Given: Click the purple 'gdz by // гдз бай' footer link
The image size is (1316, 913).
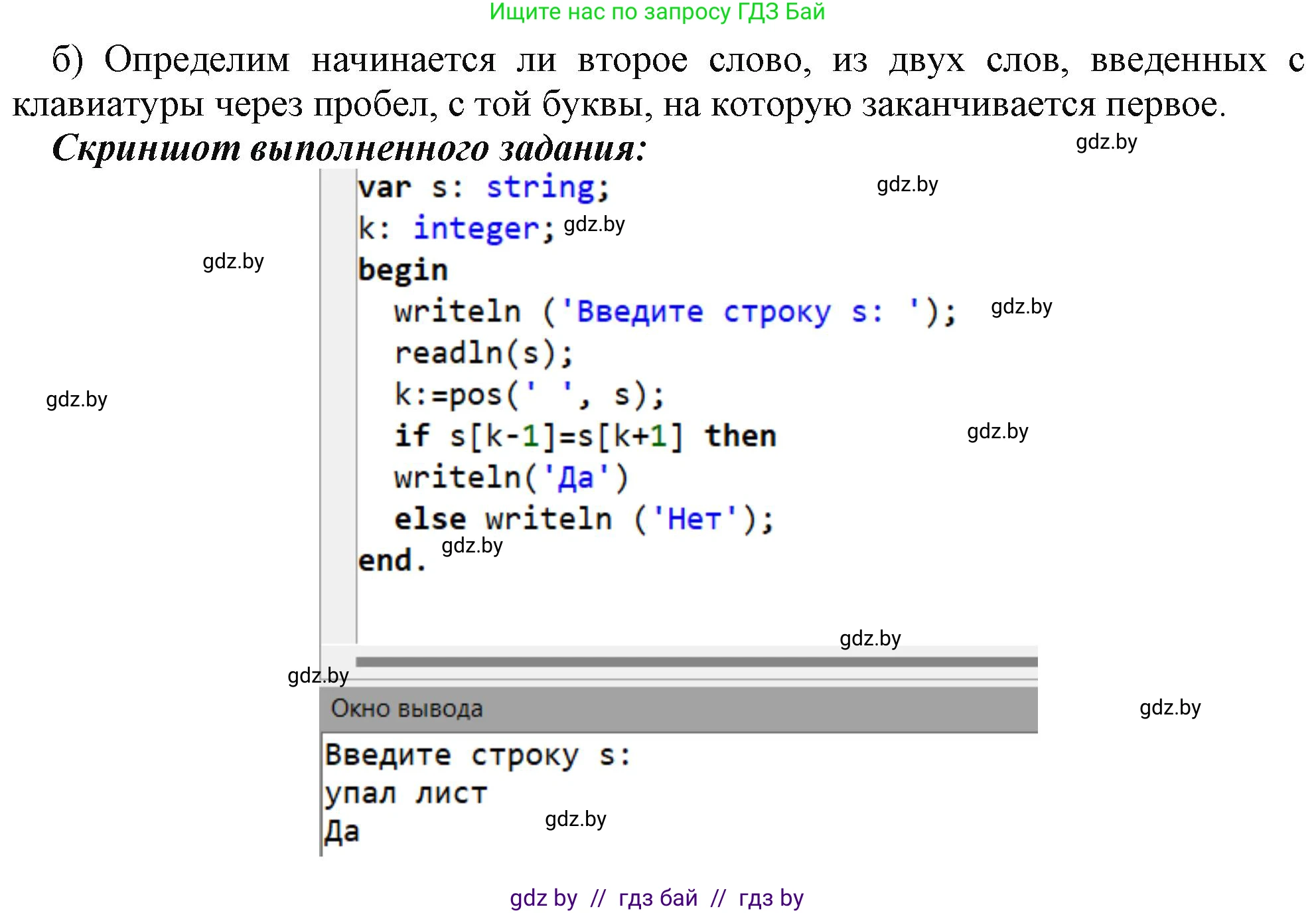Looking at the screenshot, I should (656, 898).
